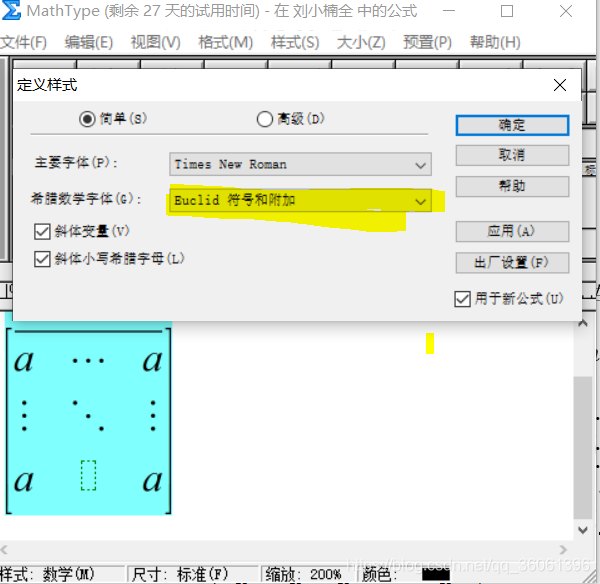Screen dimensions: 600x584
Task: Click the 出厂设置(F) button
Action: [x=512, y=263]
